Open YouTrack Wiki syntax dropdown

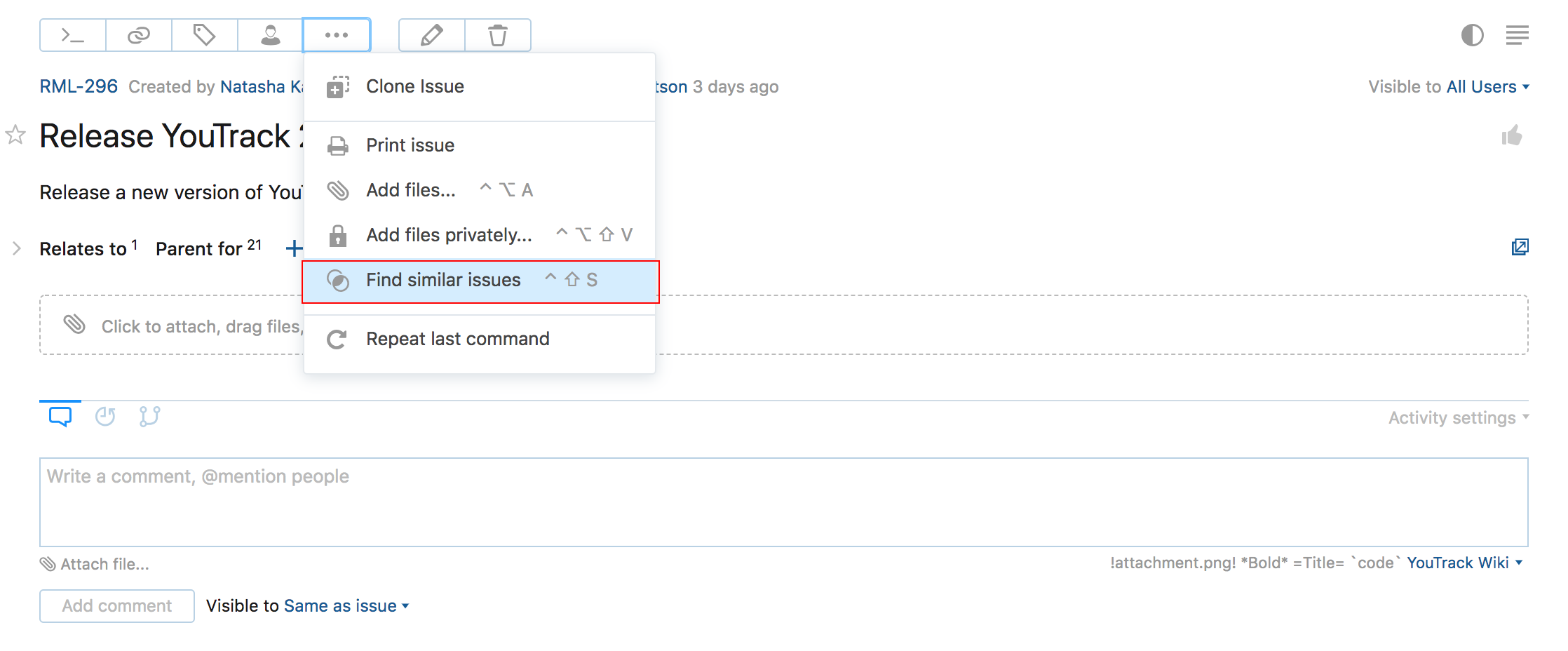coord(1465,563)
